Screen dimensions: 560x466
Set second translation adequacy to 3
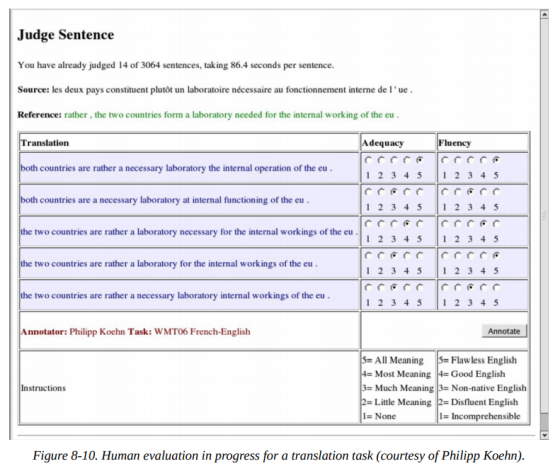[394, 192]
